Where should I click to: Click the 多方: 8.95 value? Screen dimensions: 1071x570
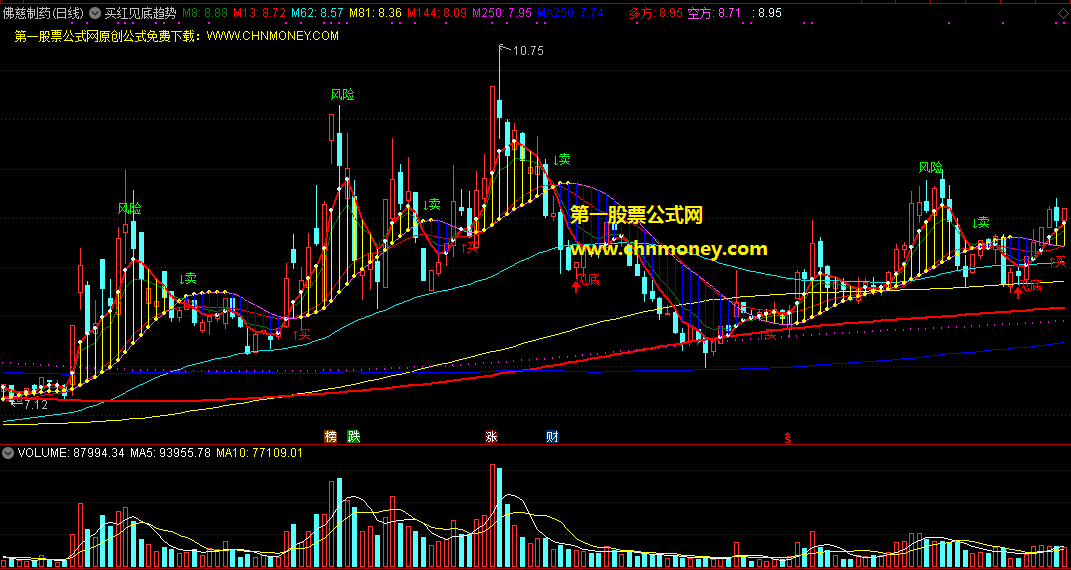coord(655,13)
